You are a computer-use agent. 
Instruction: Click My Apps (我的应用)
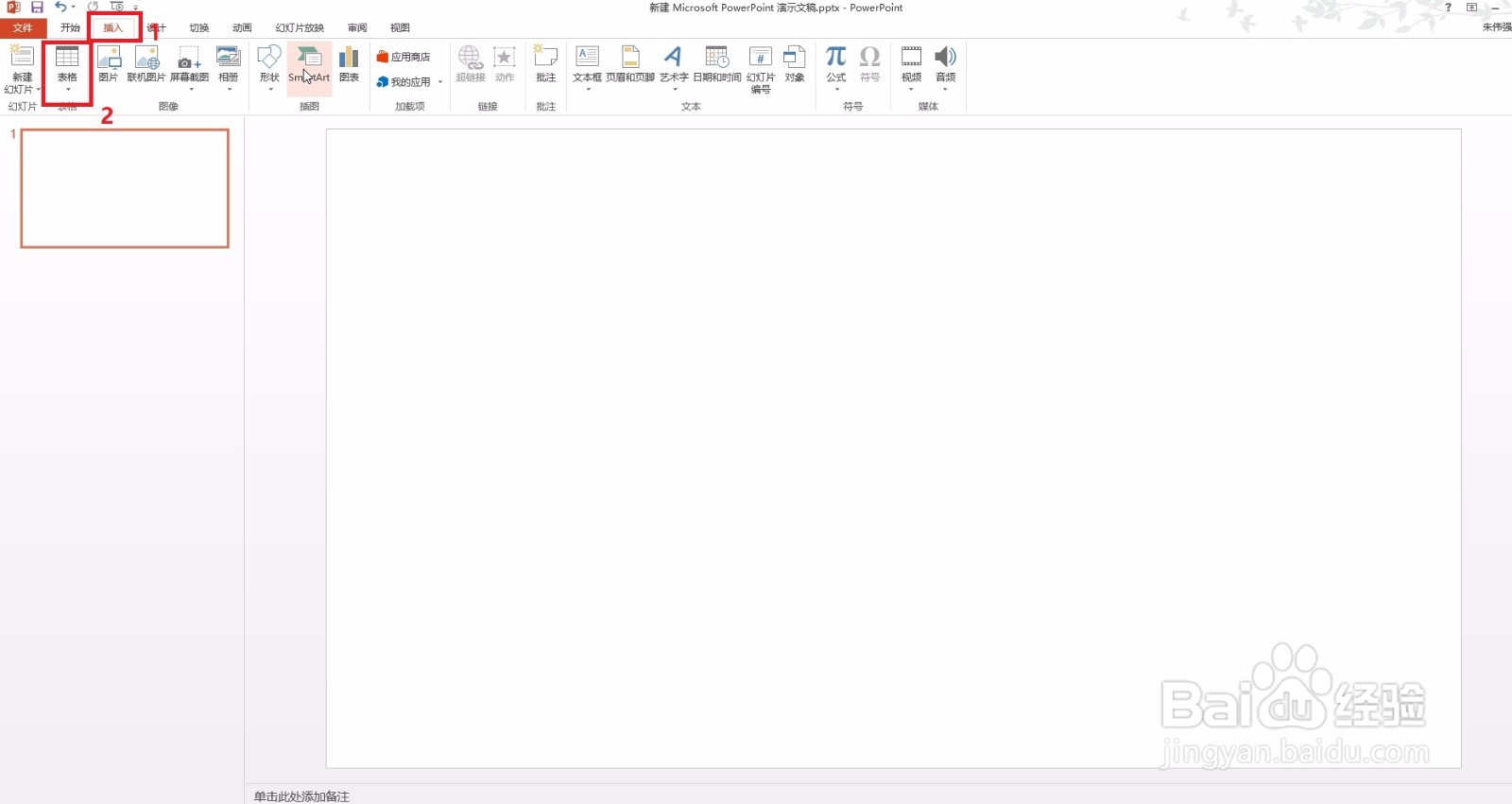pos(404,82)
